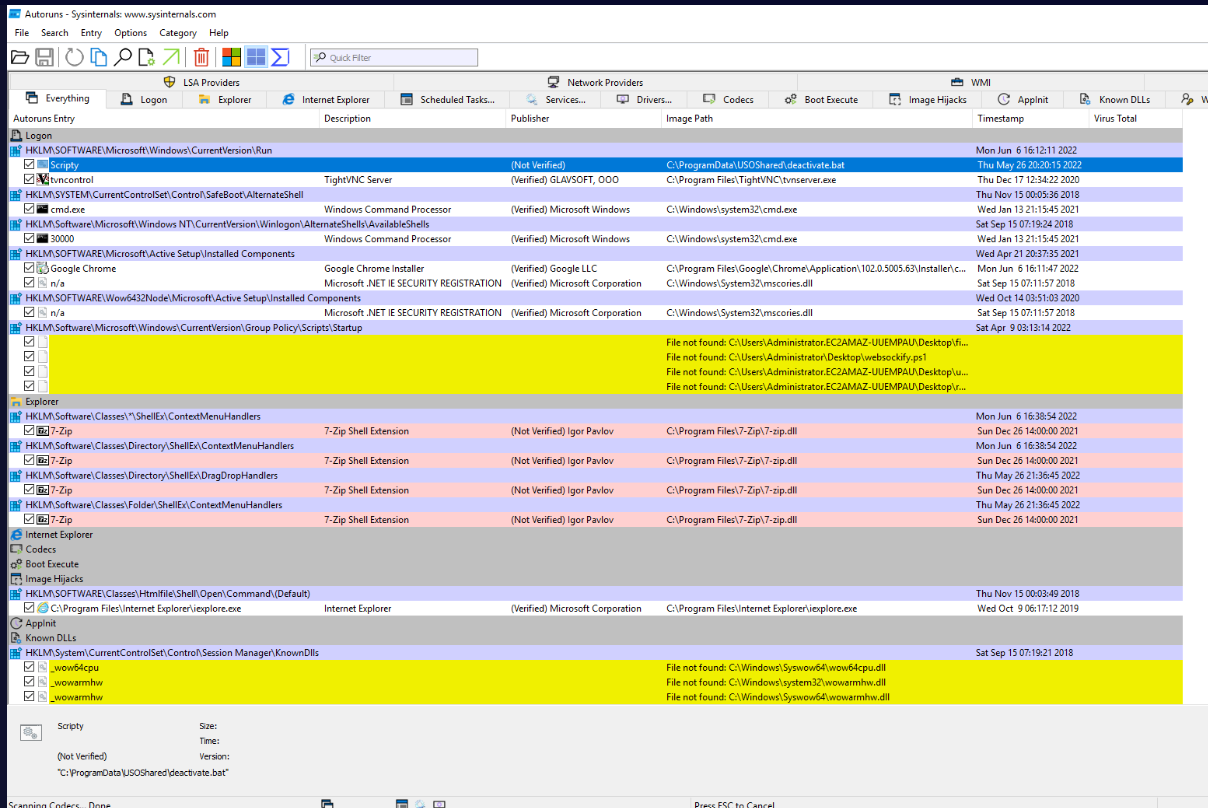Click the iexplore.exe entry icon
This screenshot has width=1208, height=808.
pyautogui.click(x=43, y=608)
